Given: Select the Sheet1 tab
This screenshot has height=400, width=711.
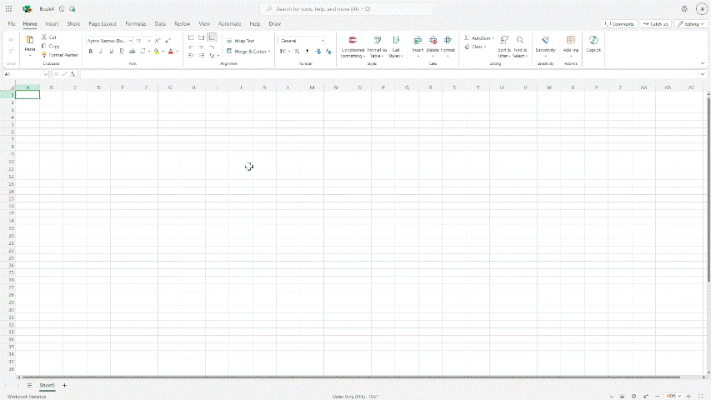Looking at the screenshot, I should click(47, 385).
